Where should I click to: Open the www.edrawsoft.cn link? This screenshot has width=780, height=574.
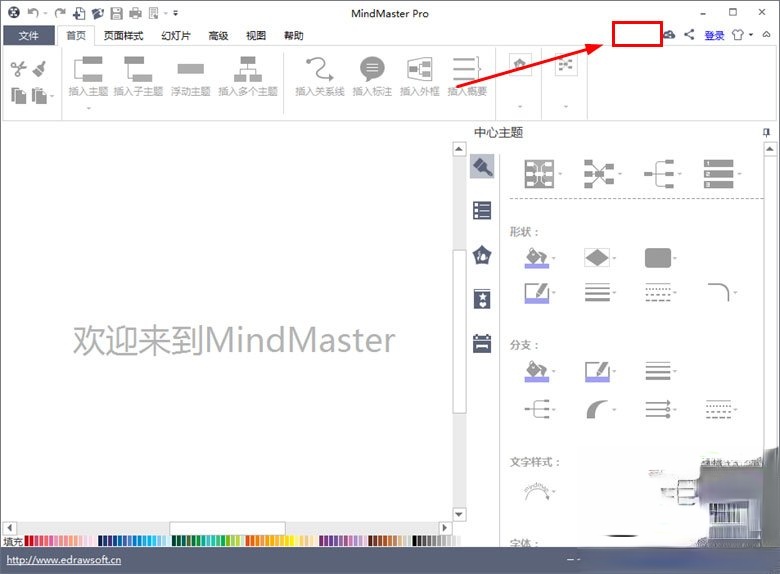coord(64,560)
